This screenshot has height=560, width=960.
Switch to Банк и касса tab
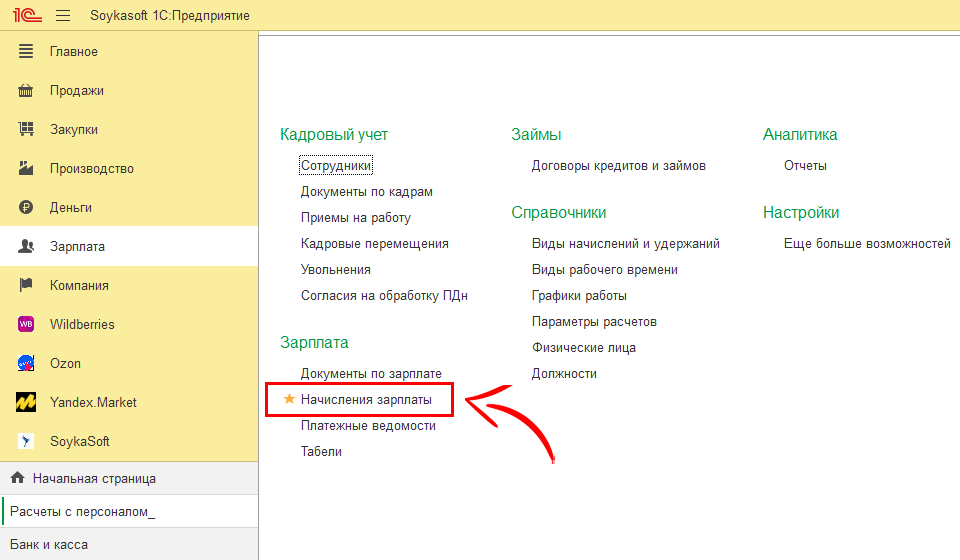(129, 544)
